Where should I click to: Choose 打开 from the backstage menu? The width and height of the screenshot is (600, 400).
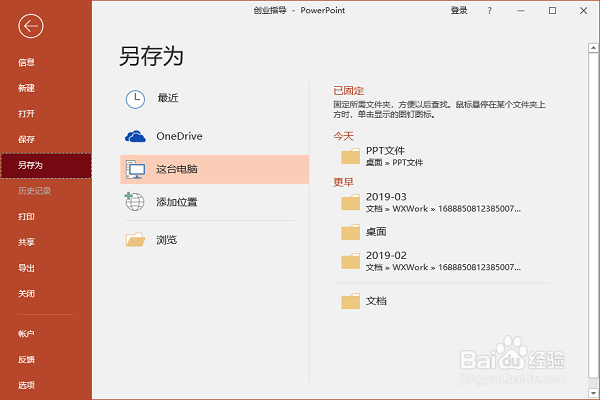coord(26,114)
